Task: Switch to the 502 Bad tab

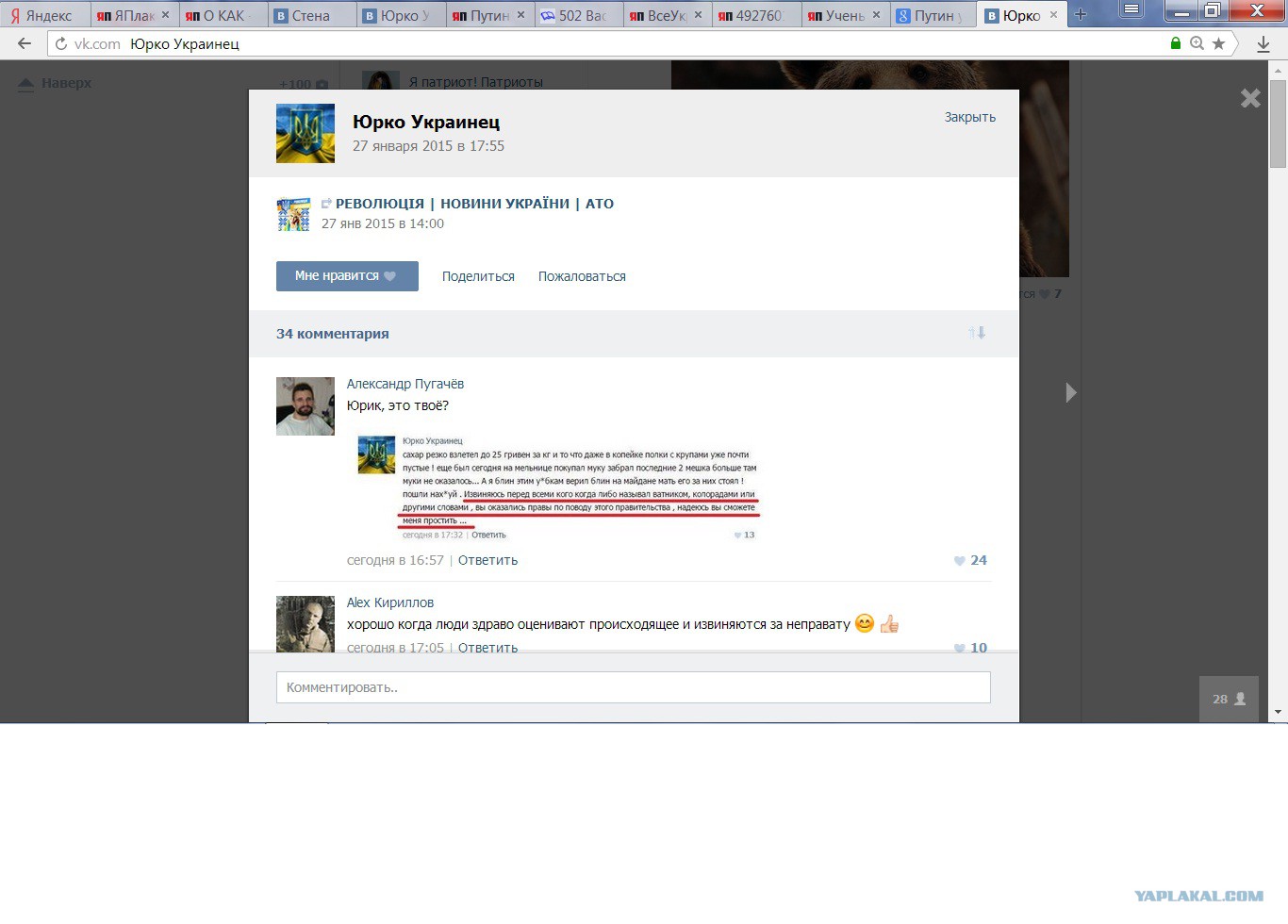Action: coord(577,15)
